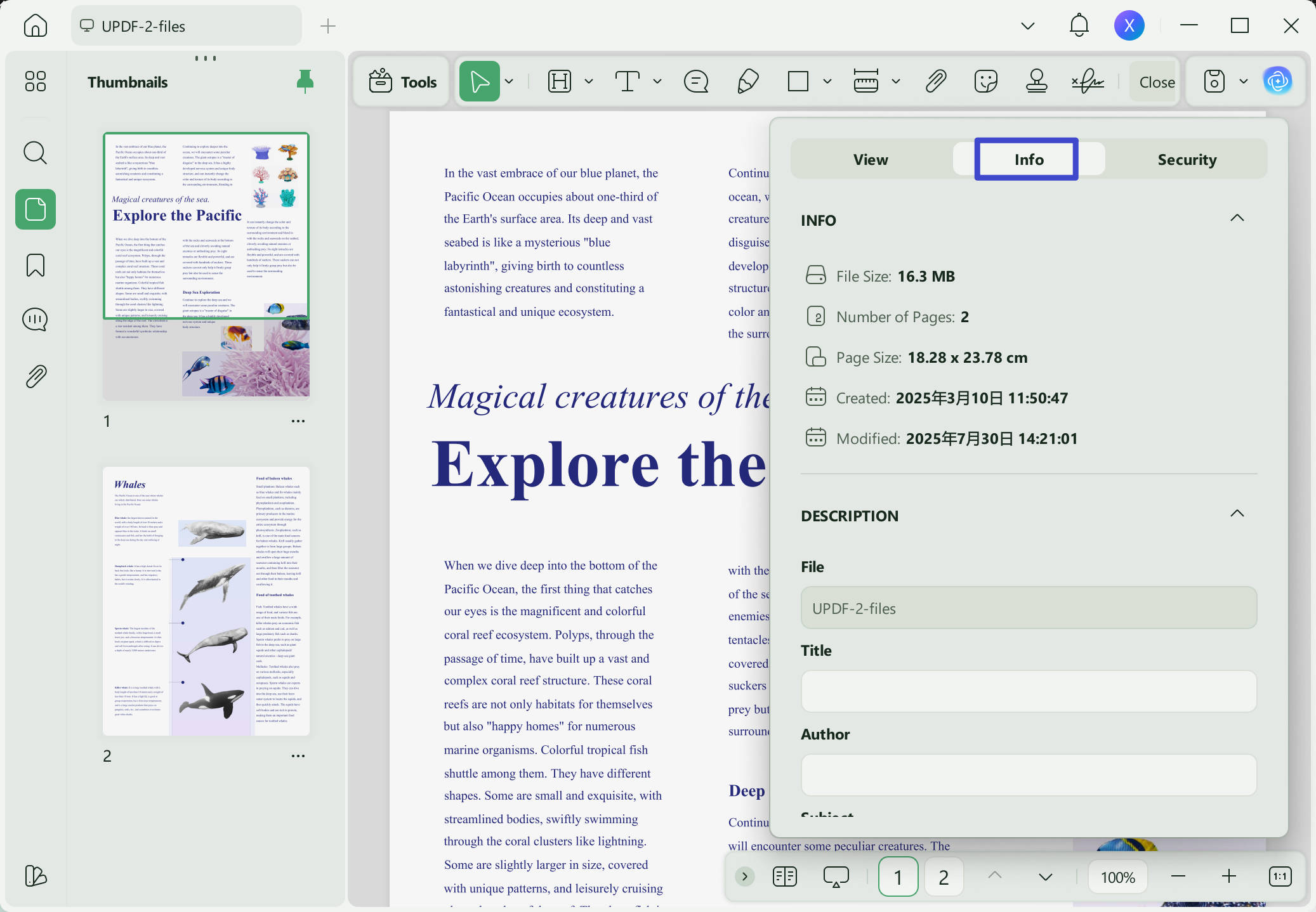
Task: Open a new tab with plus button
Action: point(328,26)
